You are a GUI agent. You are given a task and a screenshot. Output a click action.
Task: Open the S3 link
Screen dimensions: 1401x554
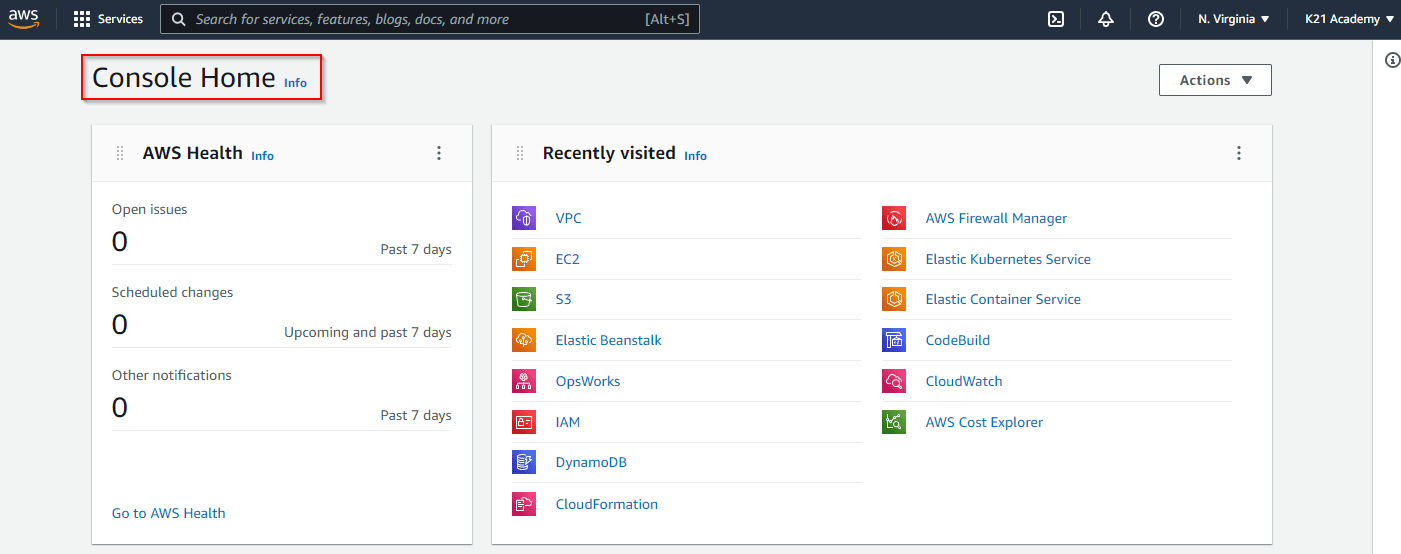563,299
